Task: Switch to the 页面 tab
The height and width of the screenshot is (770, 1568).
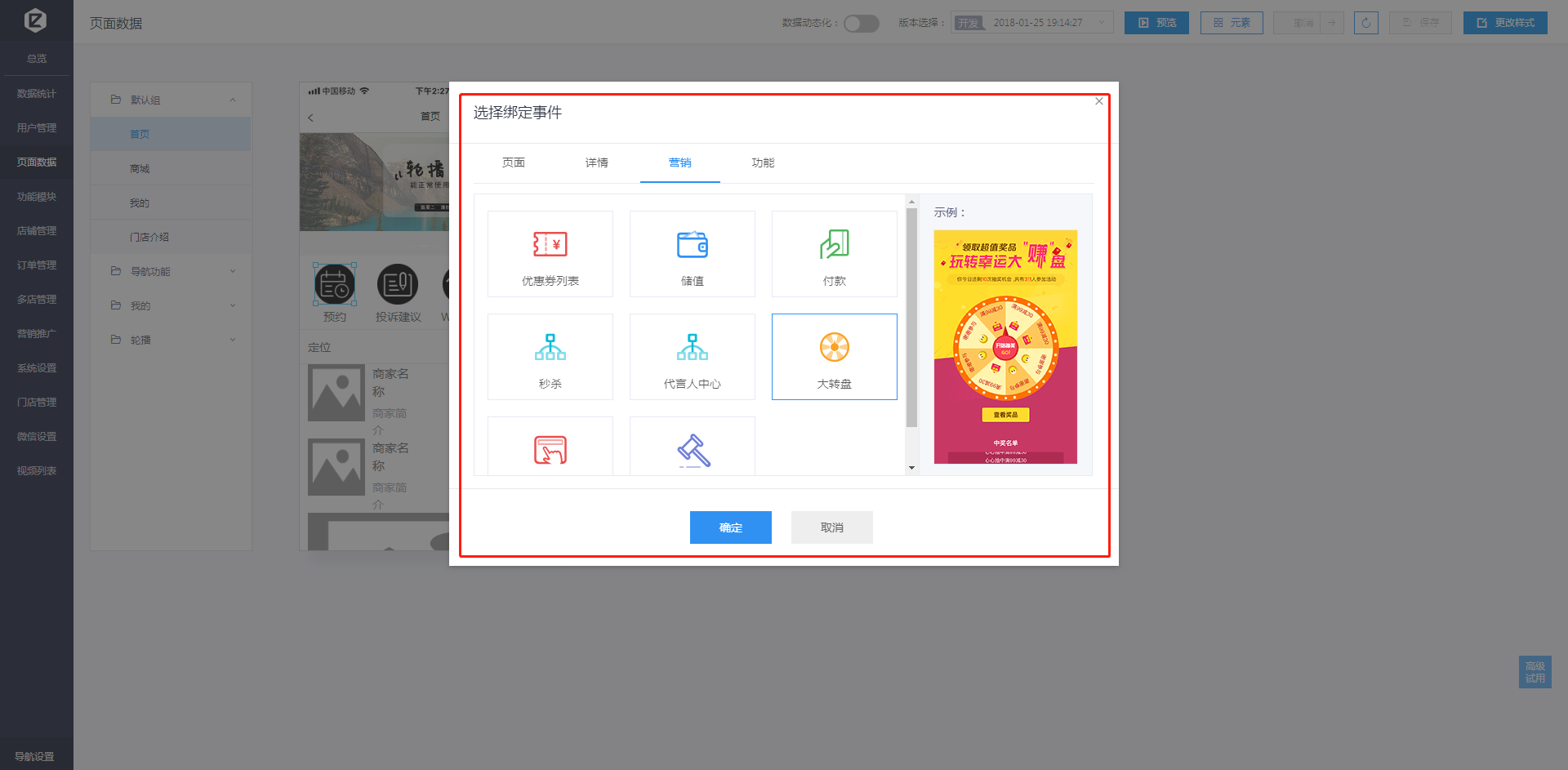Action: point(514,162)
